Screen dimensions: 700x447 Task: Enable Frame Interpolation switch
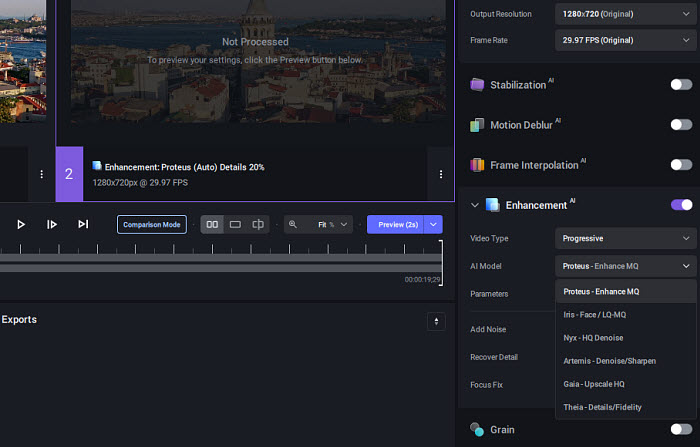(x=681, y=165)
